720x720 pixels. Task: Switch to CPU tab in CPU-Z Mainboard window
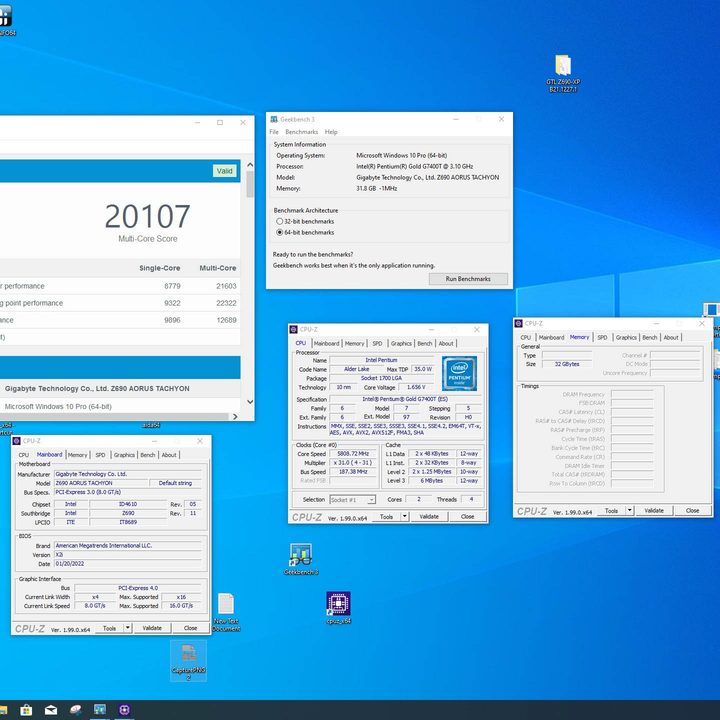(x=23, y=455)
